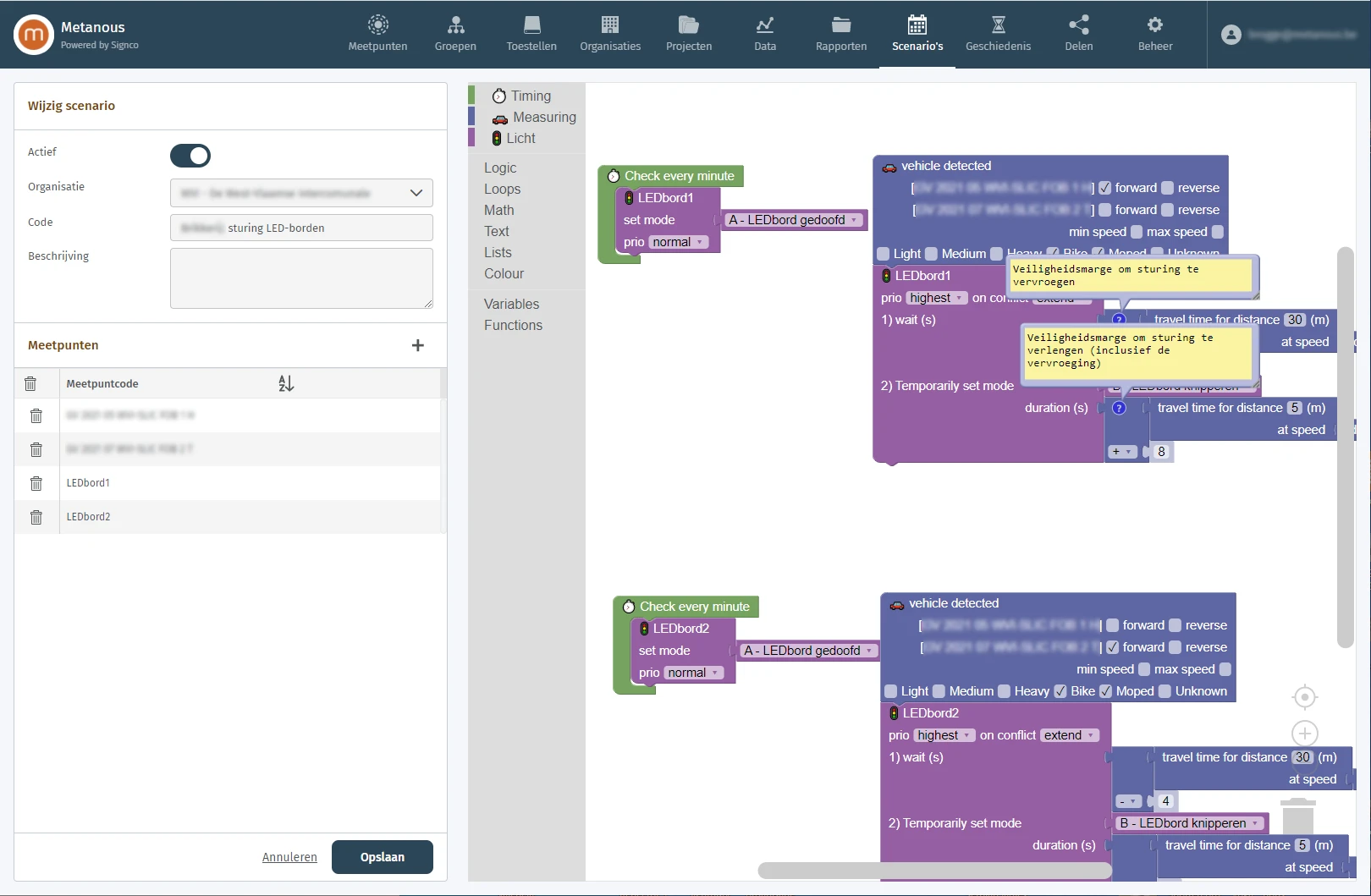Click the Beschrijving text area
The width and height of the screenshot is (1371, 896).
pos(301,278)
